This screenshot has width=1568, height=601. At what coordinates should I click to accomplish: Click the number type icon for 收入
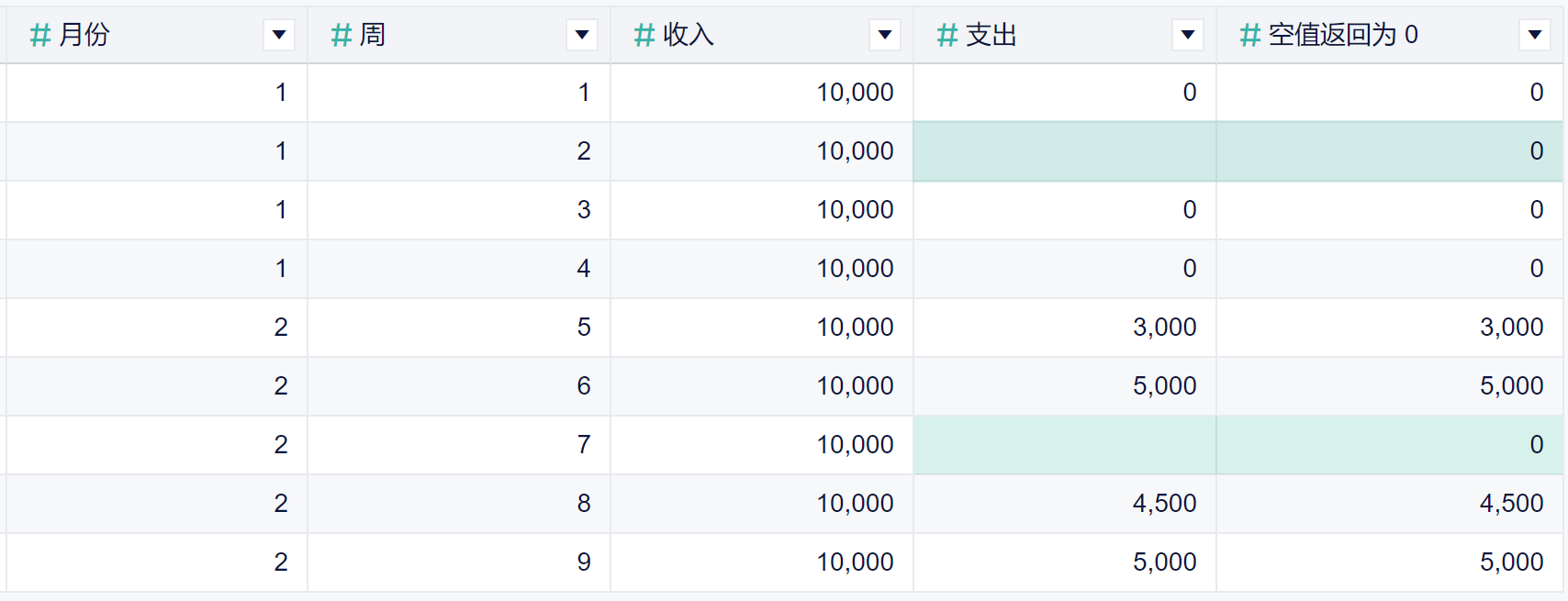(644, 35)
